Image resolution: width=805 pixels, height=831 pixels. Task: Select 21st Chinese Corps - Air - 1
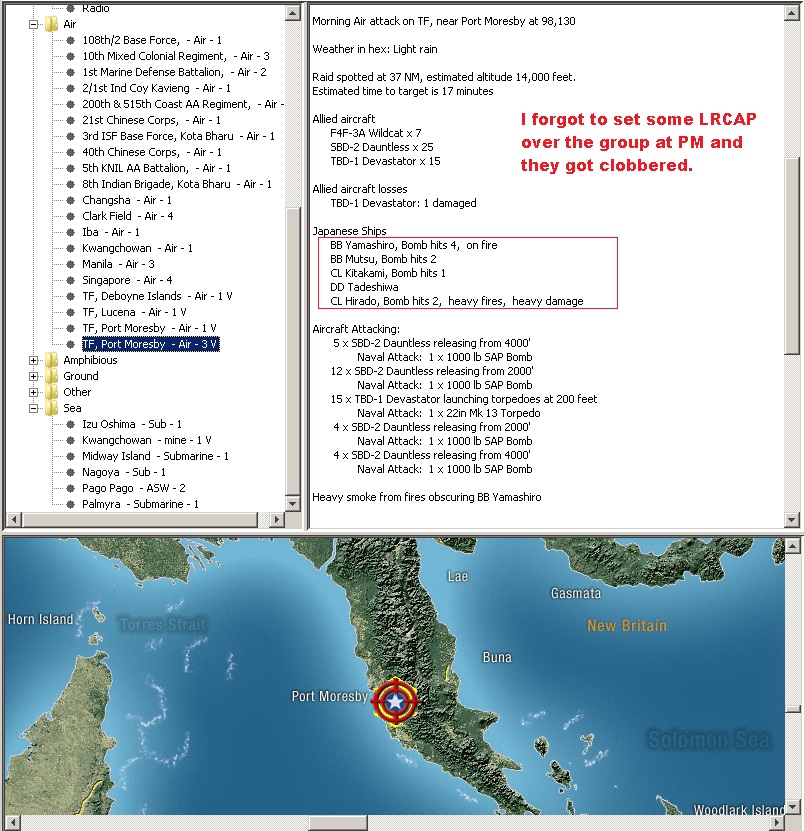152,120
